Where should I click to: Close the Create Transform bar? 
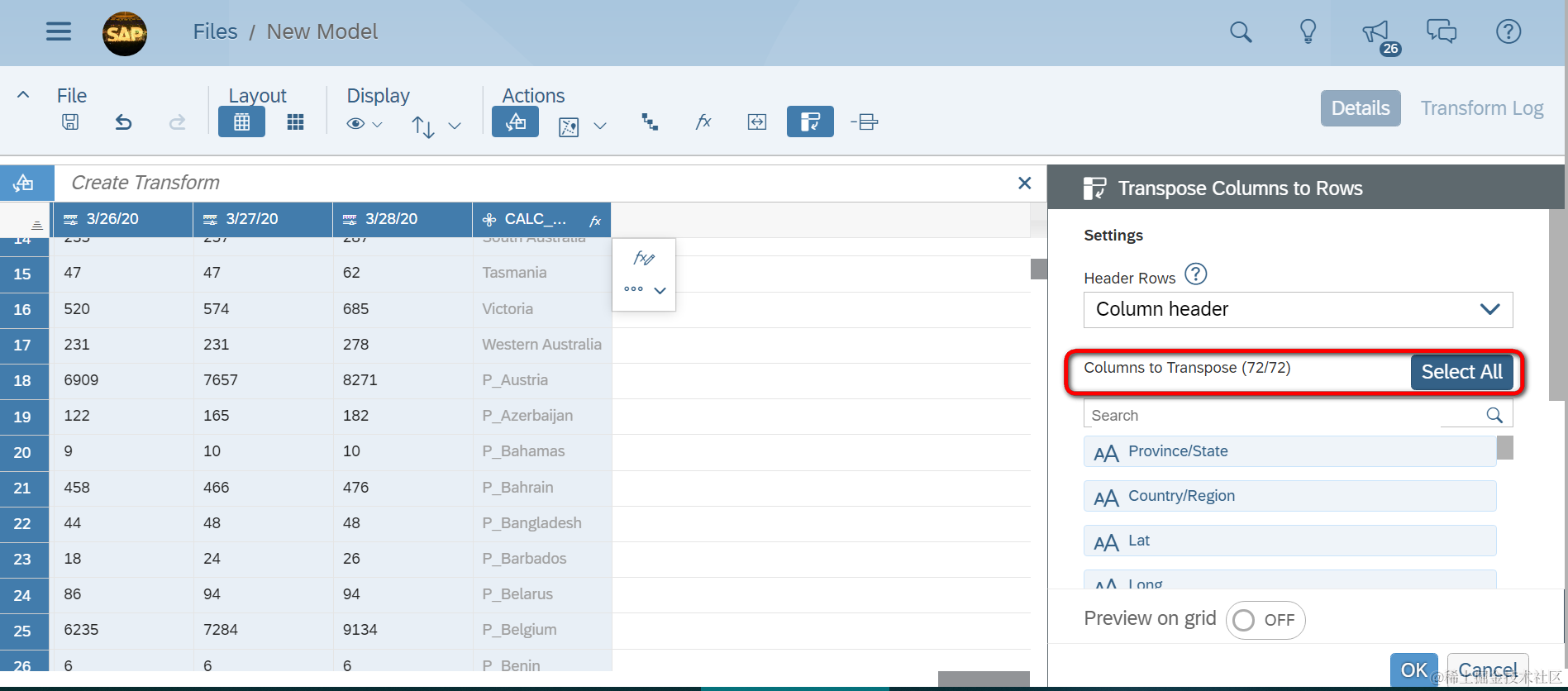(1024, 183)
